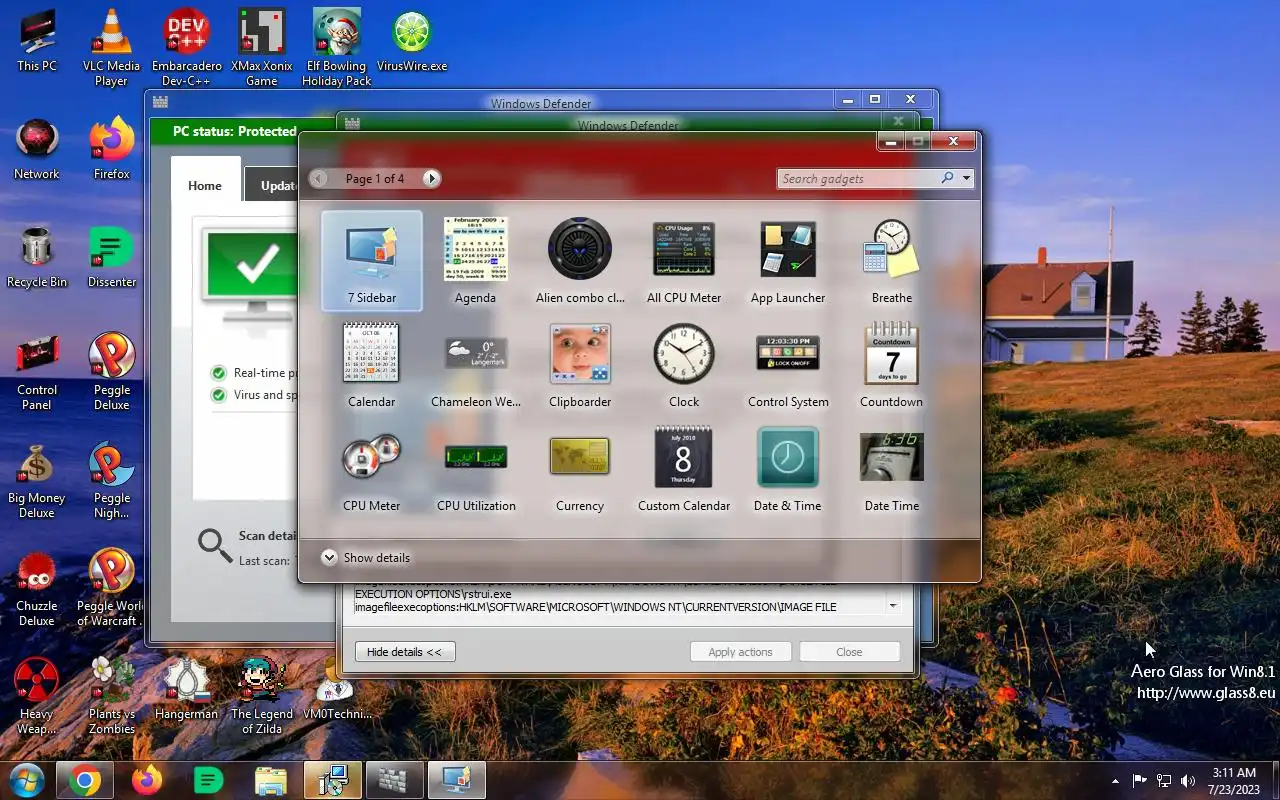
Task: Select the All CPU Meter gadget
Action: (684, 260)
